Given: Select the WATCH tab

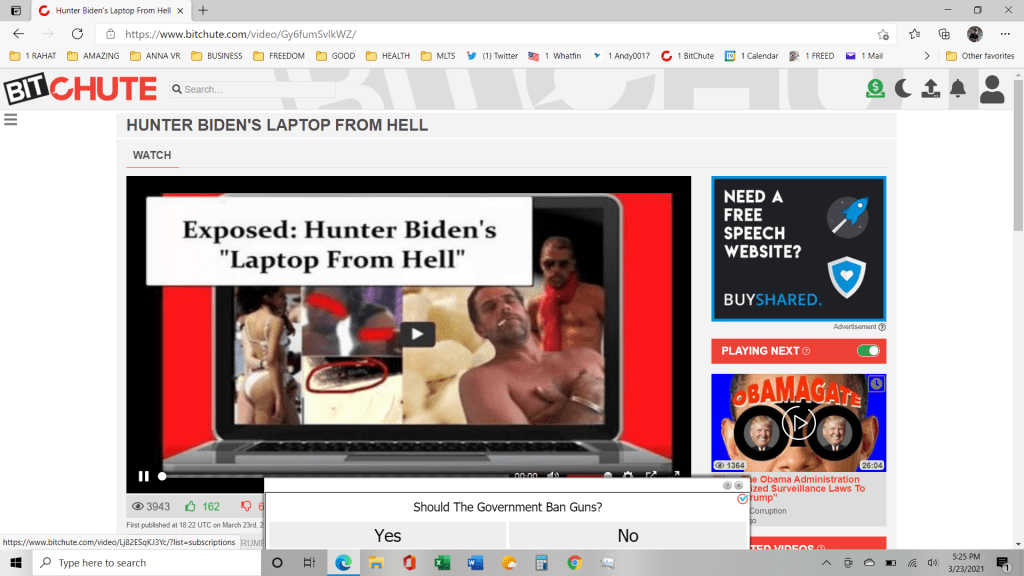Looking at the screenshot, I should 152,155.
